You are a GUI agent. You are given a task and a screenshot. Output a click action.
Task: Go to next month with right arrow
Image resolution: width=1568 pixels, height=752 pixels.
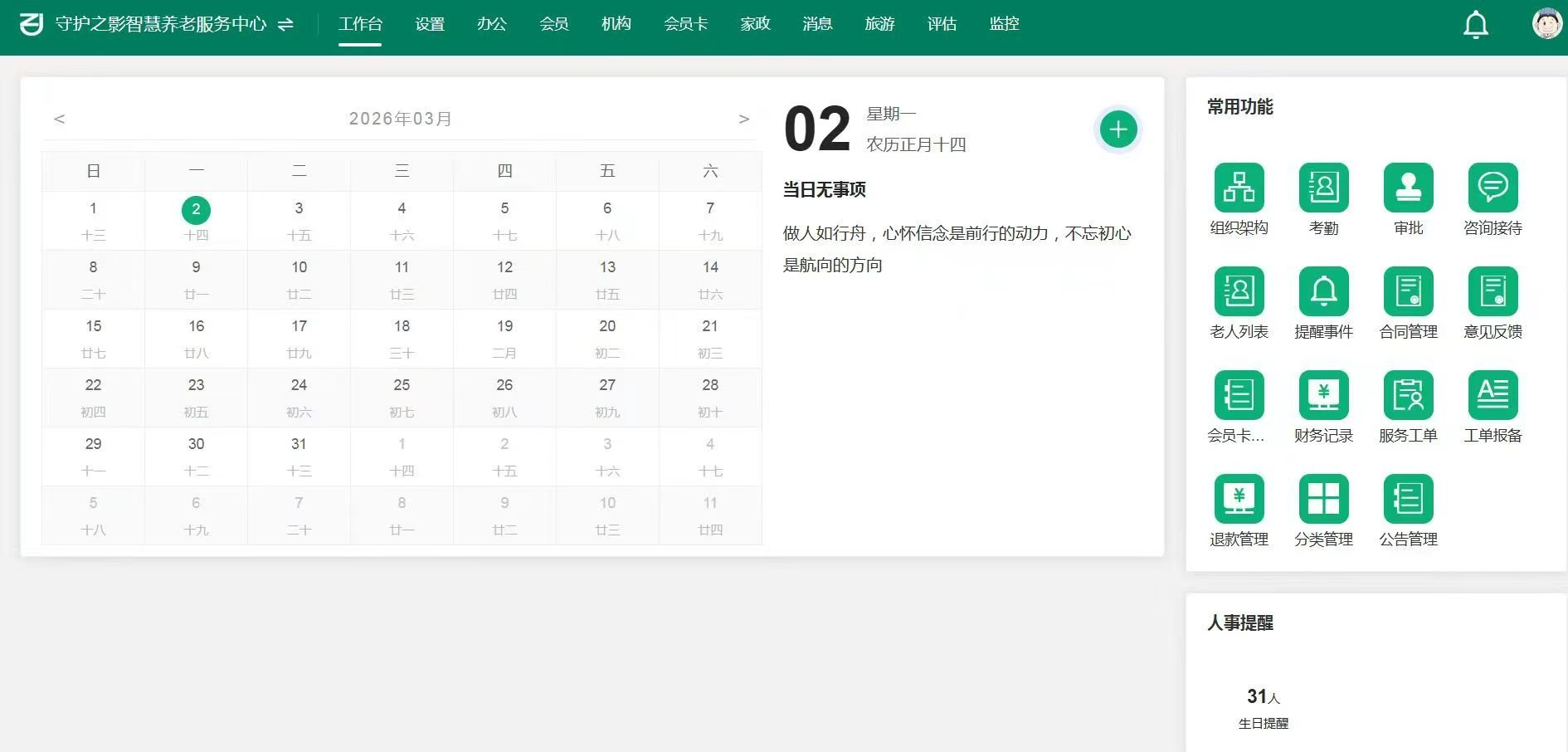coord(743,119)
